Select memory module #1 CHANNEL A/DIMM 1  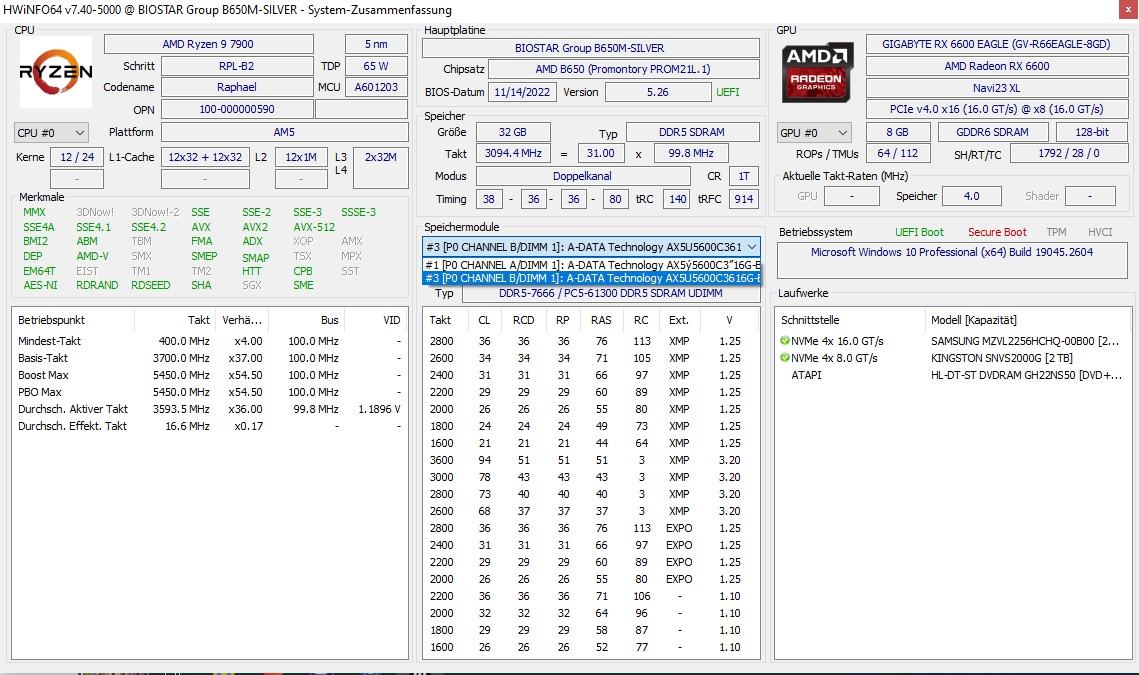tap(592, 265)
